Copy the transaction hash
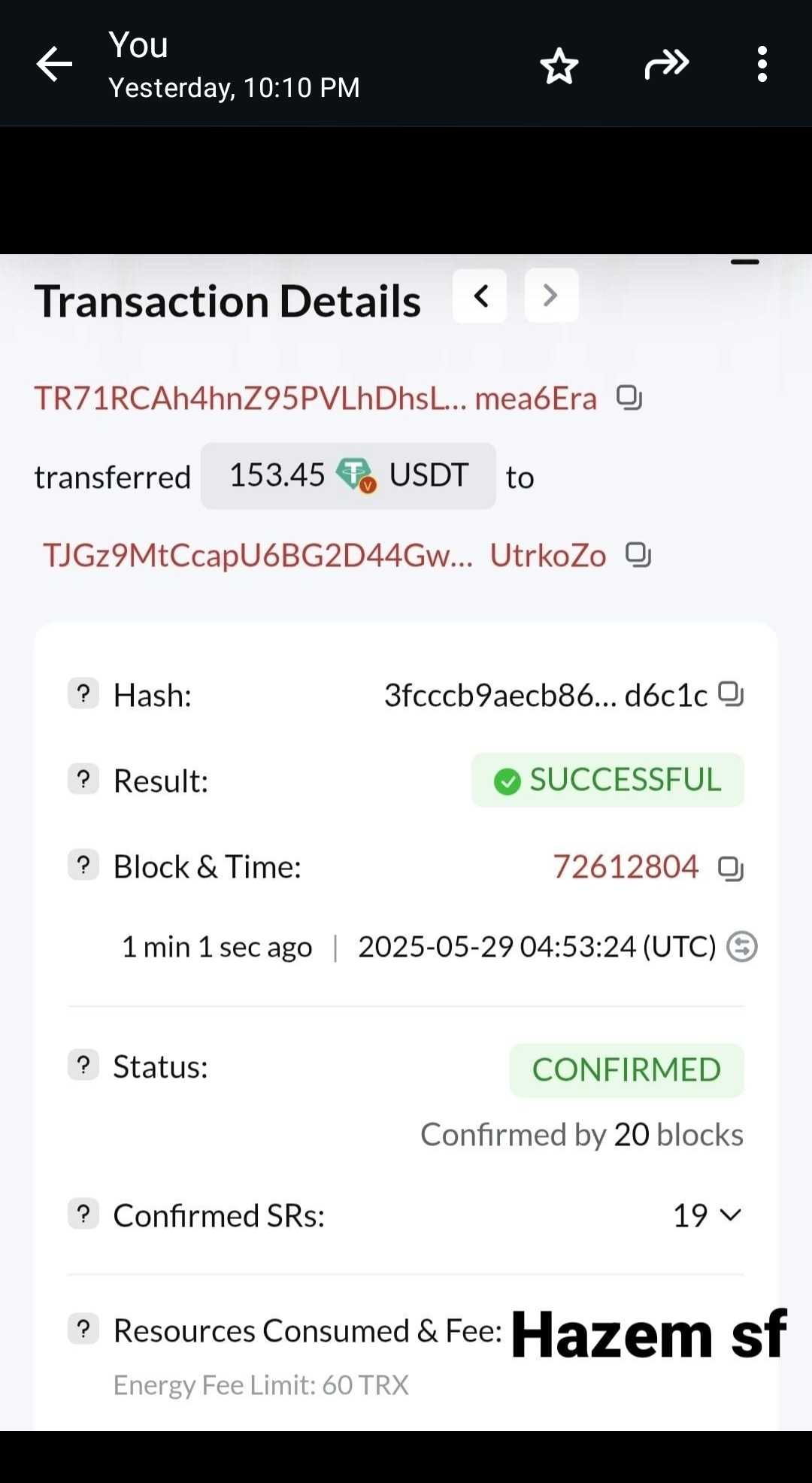812x1483 pixels. (x=730, y=693)
